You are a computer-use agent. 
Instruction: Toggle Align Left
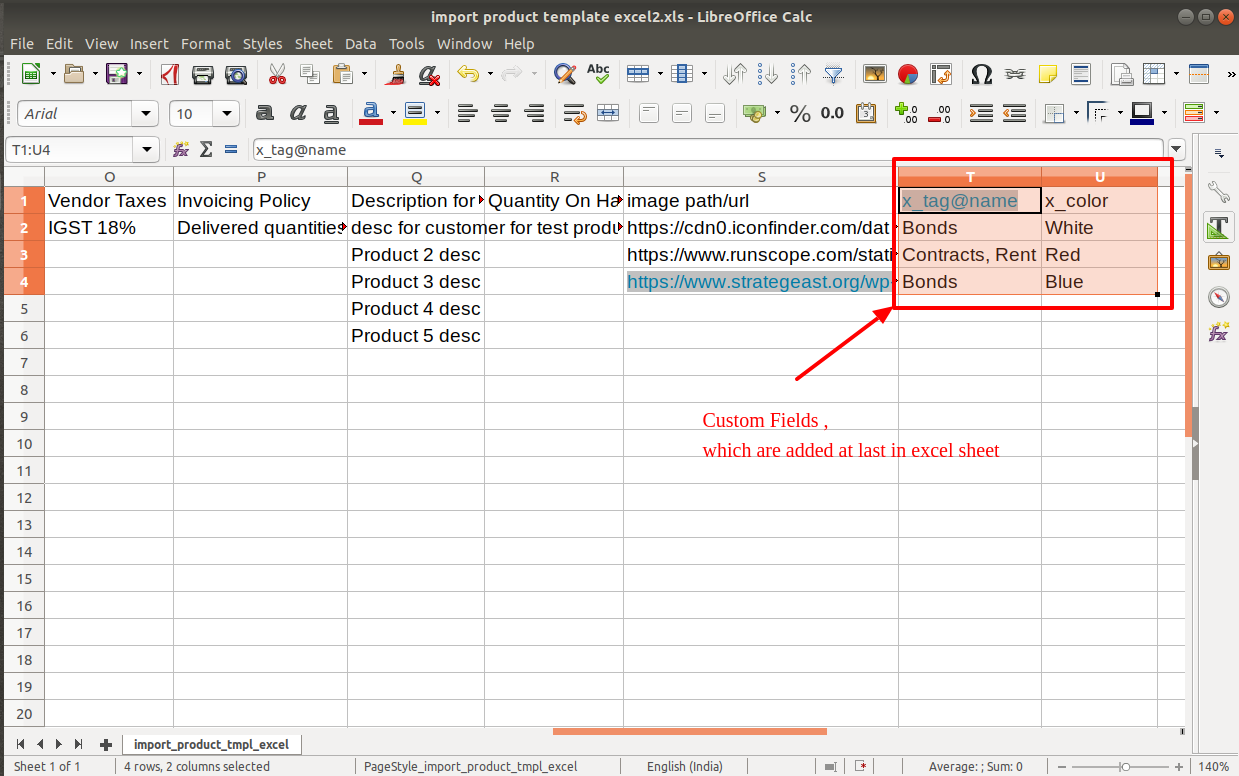click(x=467, y=113)
